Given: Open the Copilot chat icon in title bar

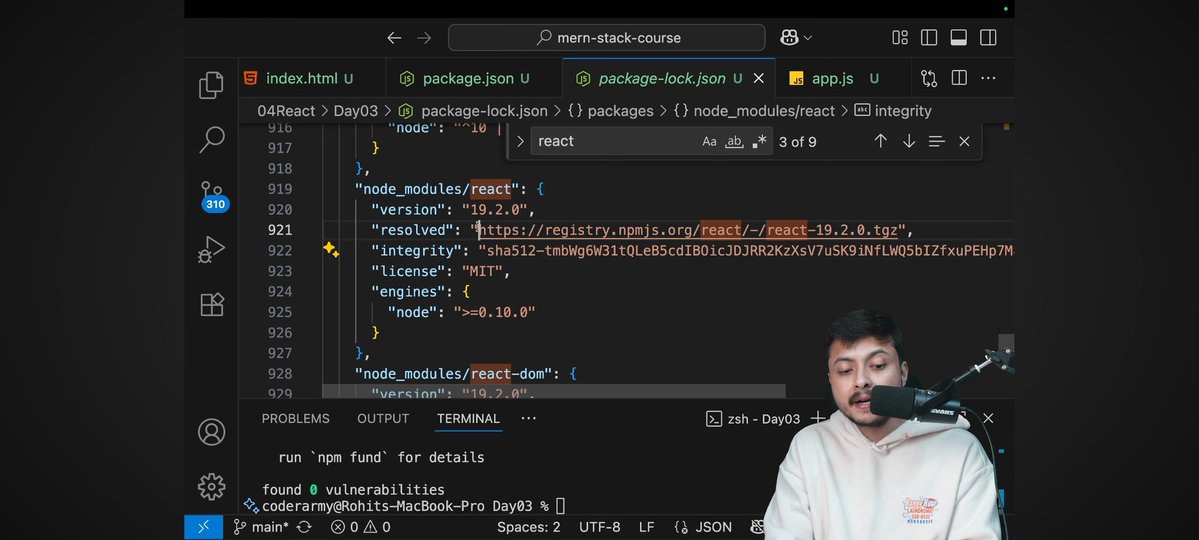Looking at the screenshot, I should point(789,37).
